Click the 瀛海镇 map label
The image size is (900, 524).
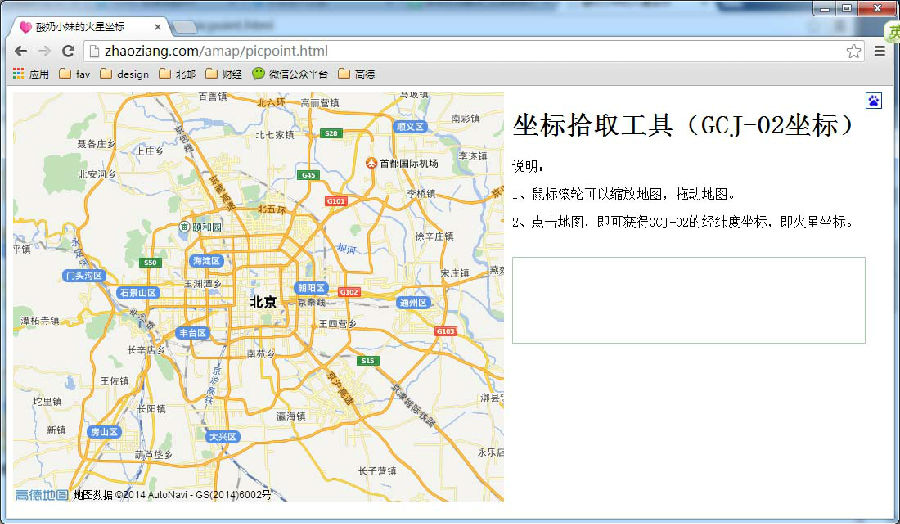coord(291,416)
